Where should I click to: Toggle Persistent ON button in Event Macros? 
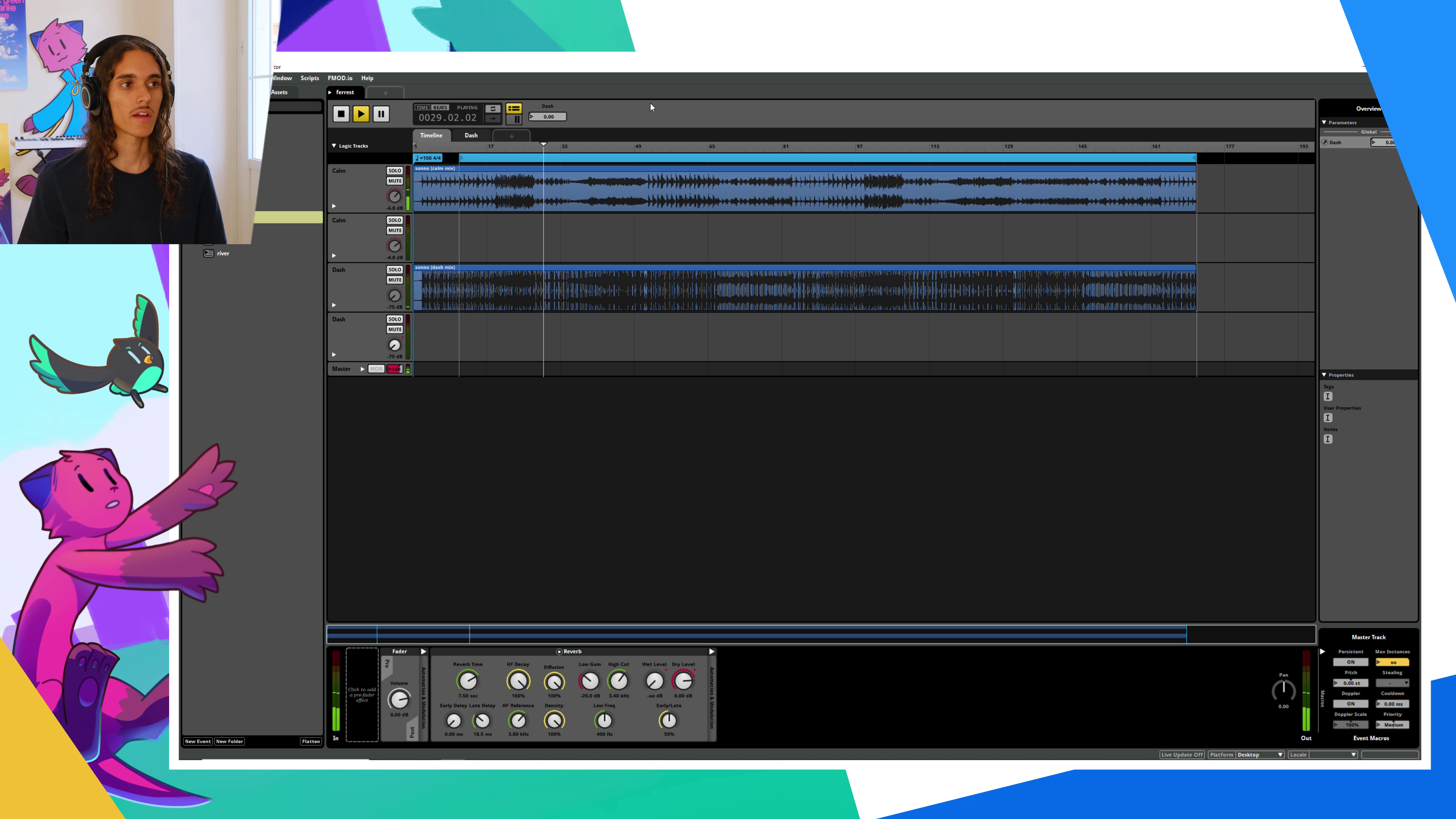point(1350,662)
